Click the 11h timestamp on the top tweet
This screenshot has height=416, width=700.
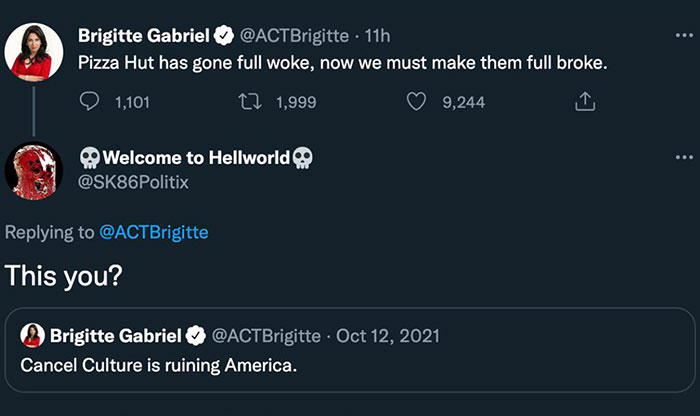click(x=376, y=37)
